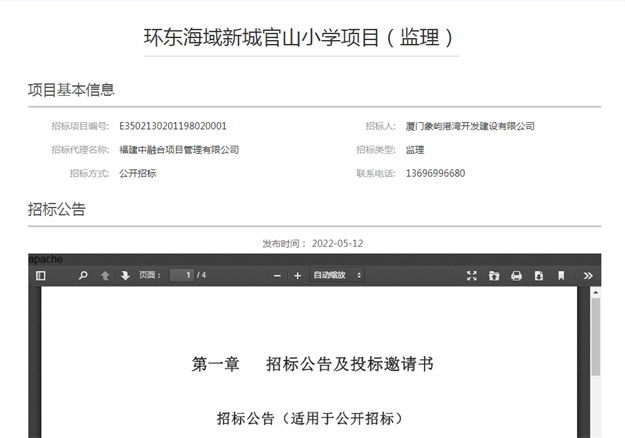Click the publish date 2022-05-12

click(x=337, y=244)
